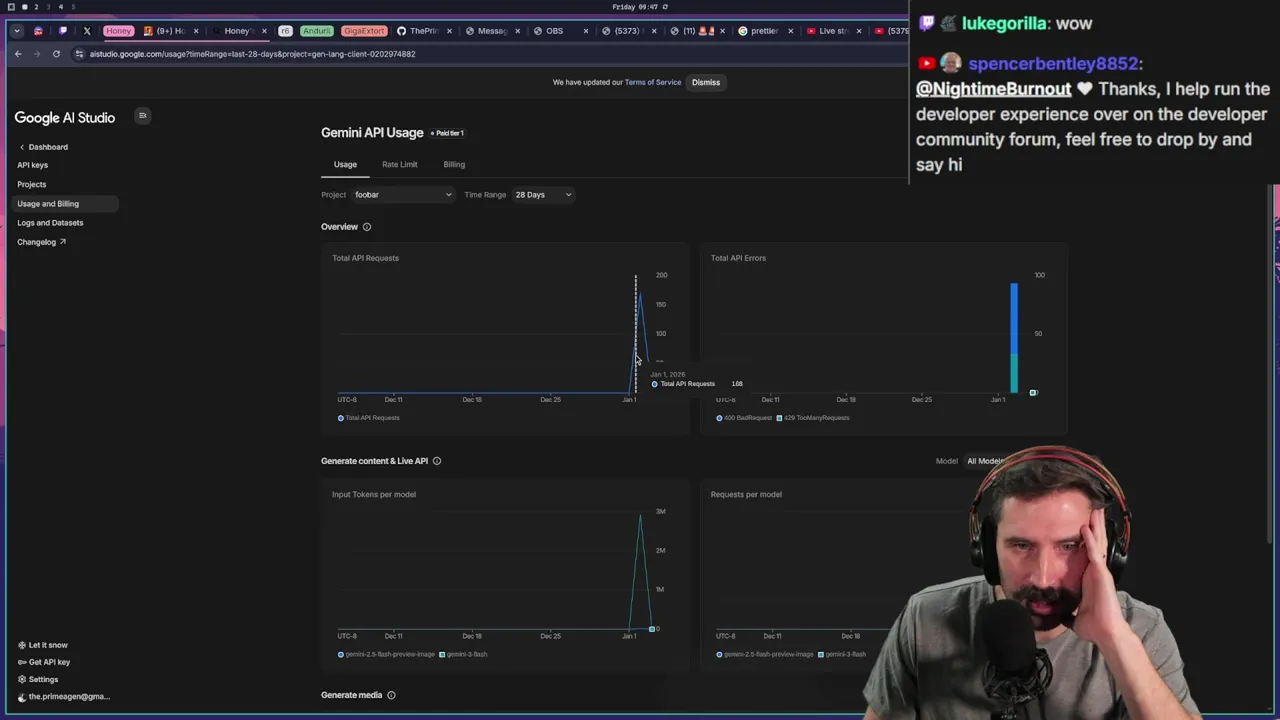Switch to the Live stream YouTube tab
This screenshot has width=1280, height=720.
[833, 31]
